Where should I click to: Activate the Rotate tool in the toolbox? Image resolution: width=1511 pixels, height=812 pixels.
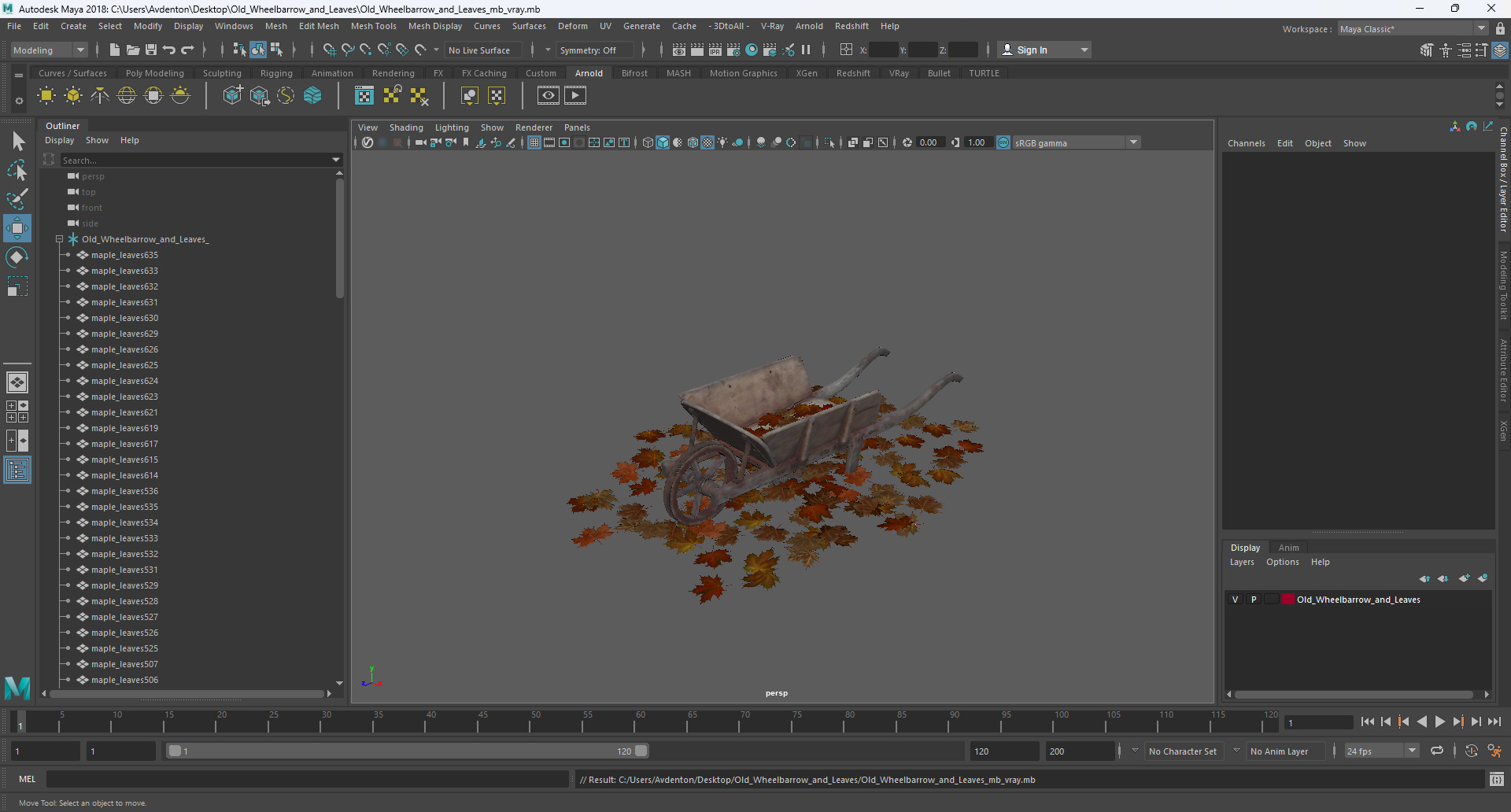(17, 257)
